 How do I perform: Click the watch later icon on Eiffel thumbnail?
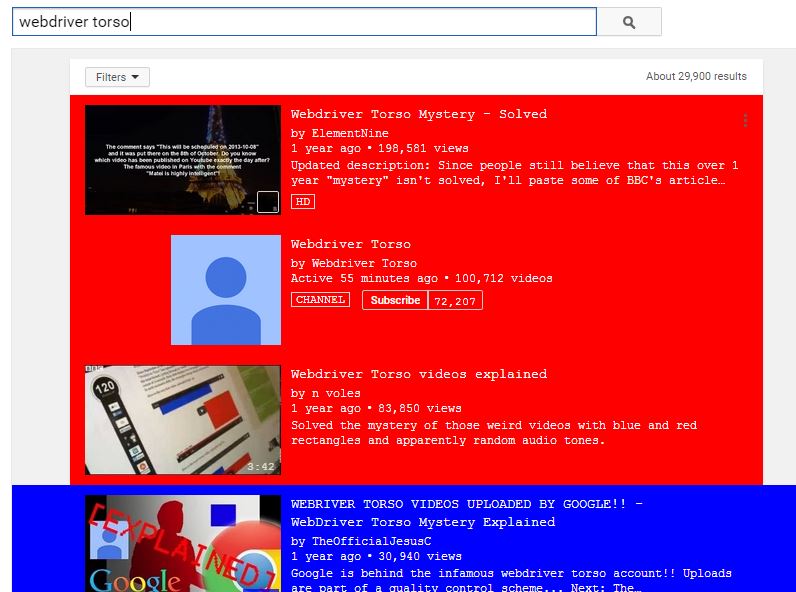coord(268,202)
